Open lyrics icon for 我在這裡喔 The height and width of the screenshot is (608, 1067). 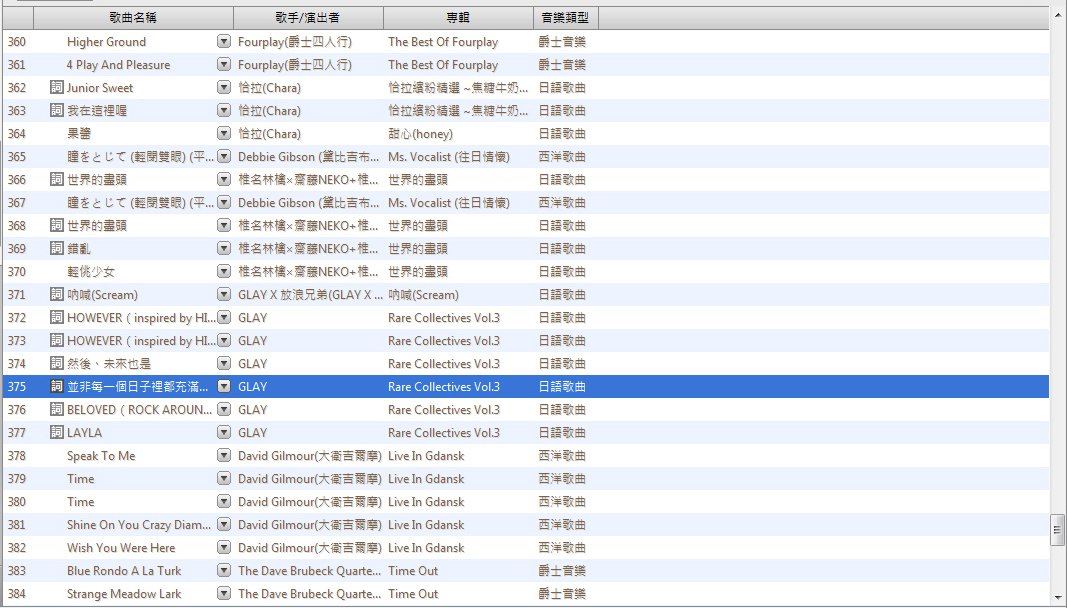pyautogui.click(x=57, y=110)
